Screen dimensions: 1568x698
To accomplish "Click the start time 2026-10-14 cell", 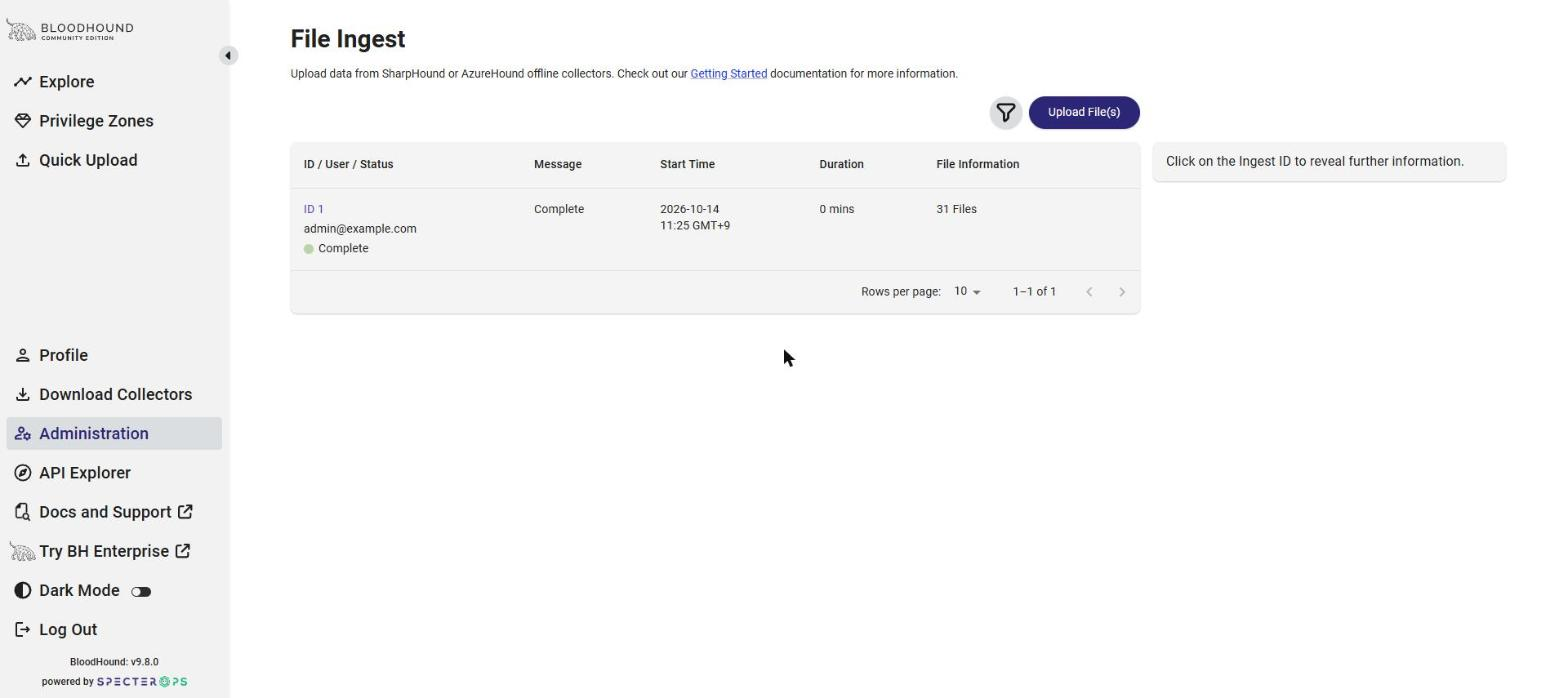I will 695,217.
